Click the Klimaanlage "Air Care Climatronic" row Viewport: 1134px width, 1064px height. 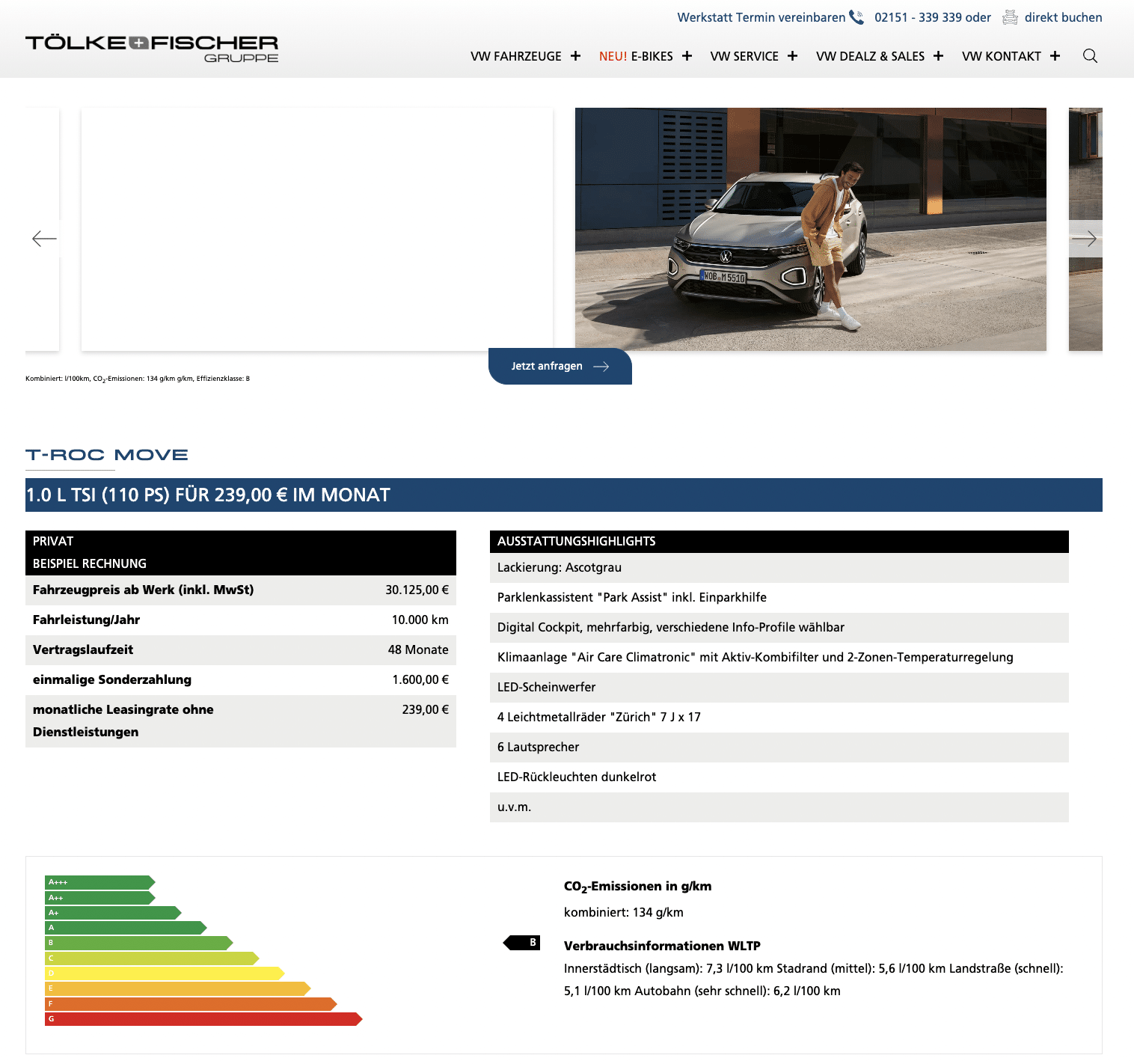(x=779, y=658)
